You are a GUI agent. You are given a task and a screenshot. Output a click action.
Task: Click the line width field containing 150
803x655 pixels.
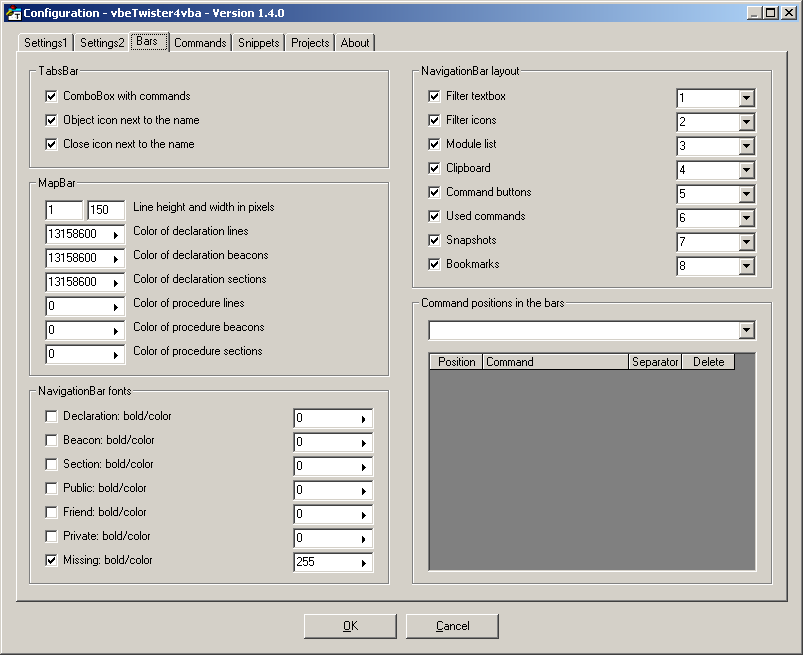(x=106, y=210)
